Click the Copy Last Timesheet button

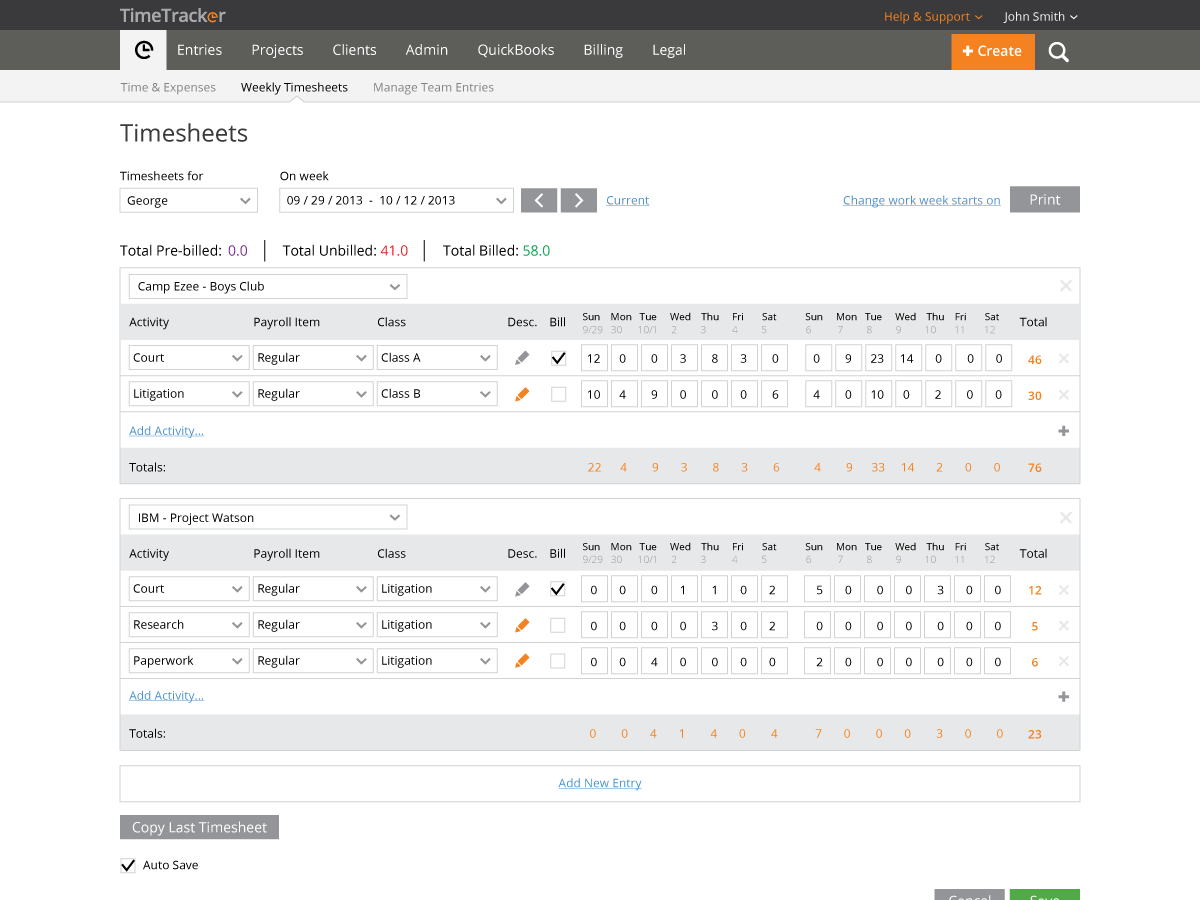(x=199, y=827)
